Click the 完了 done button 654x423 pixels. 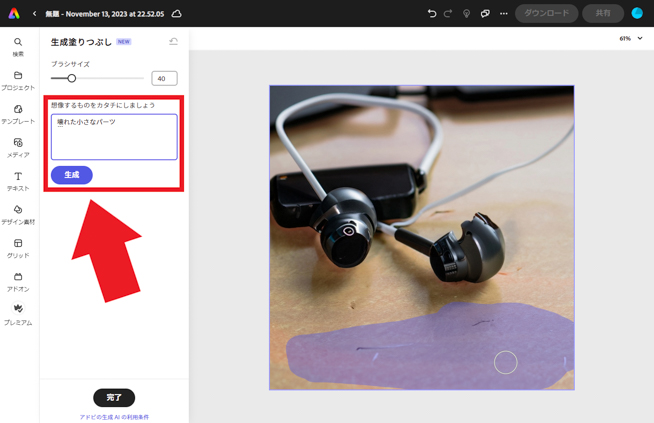point(114,397)
